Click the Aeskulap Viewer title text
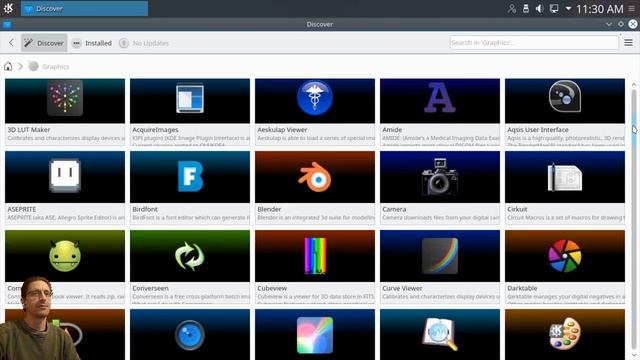Image resolution: width=640 pixels, height=360 pixels. 282,129
